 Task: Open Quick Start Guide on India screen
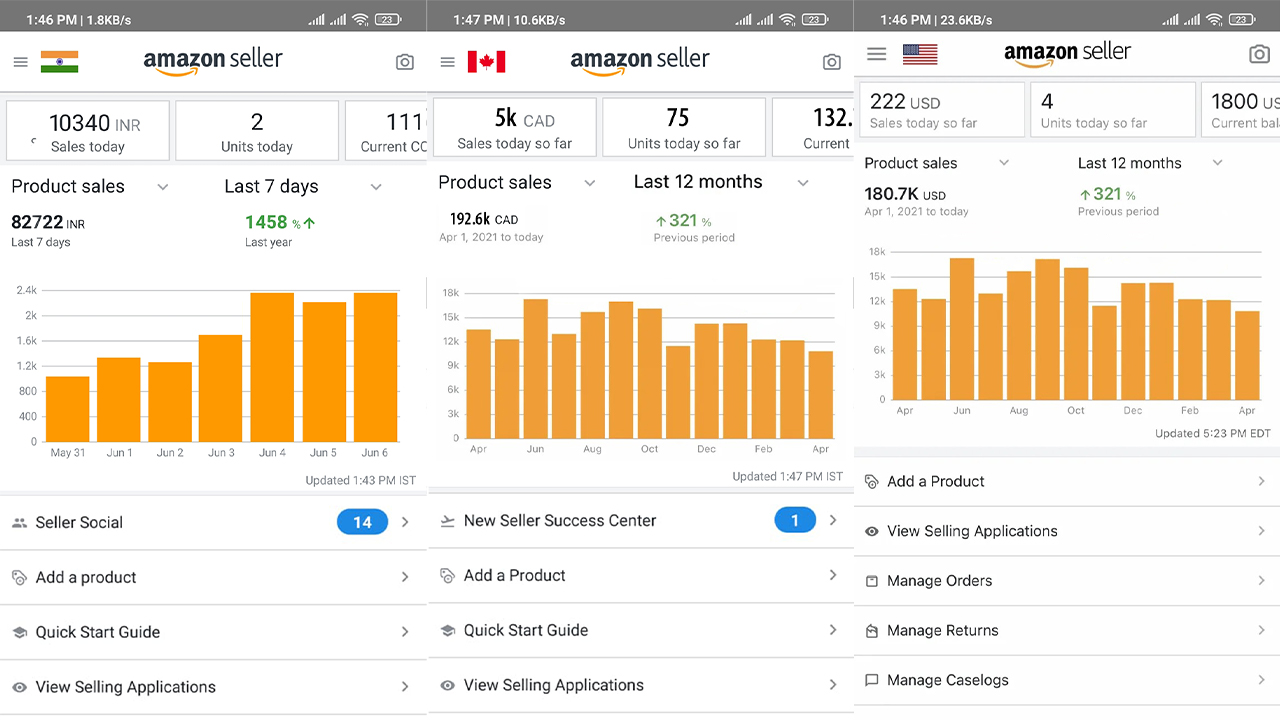pyautogui.click(x=213, y=632)
